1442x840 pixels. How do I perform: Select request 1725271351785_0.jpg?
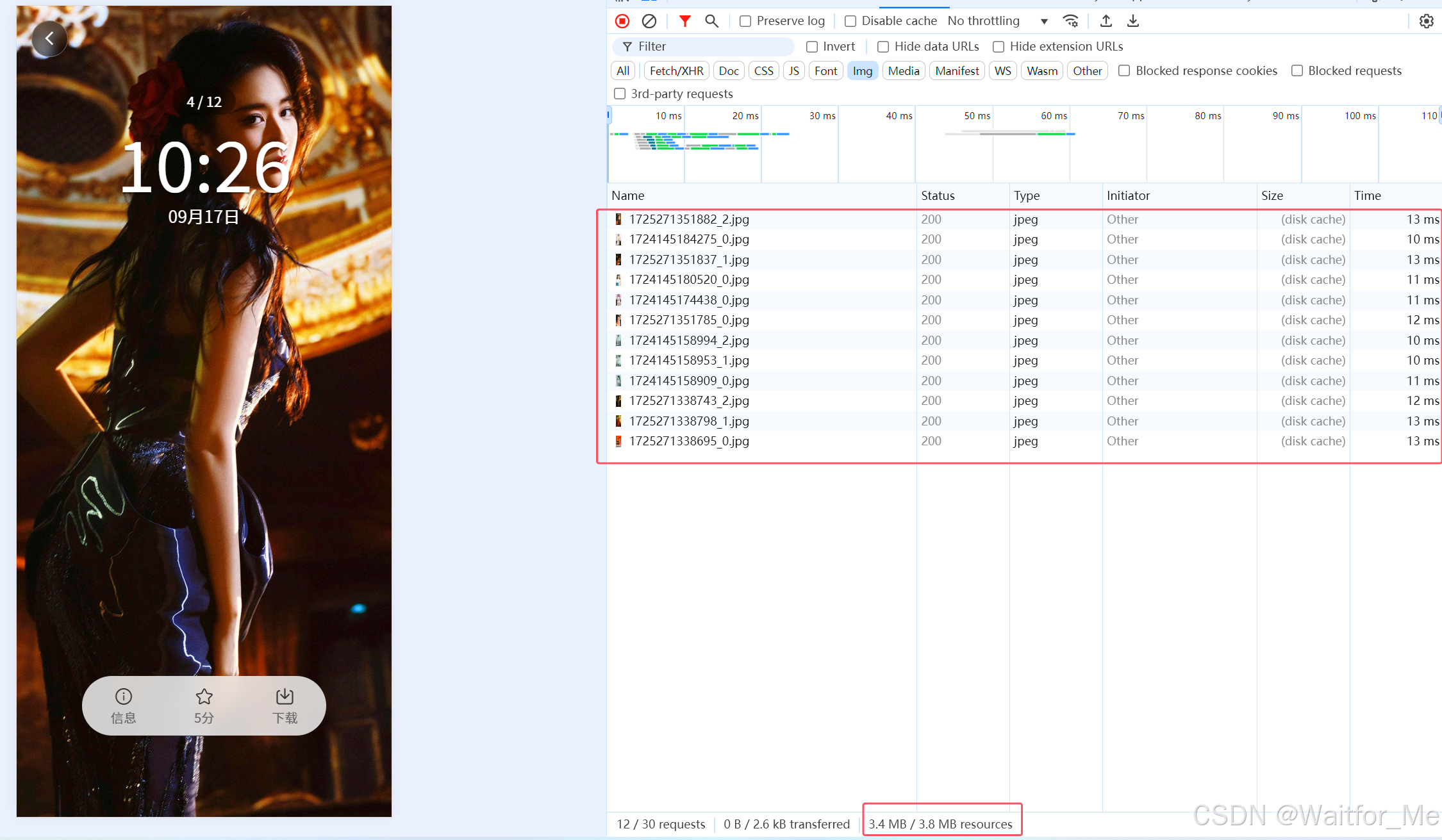click(x=1024, y=320)
